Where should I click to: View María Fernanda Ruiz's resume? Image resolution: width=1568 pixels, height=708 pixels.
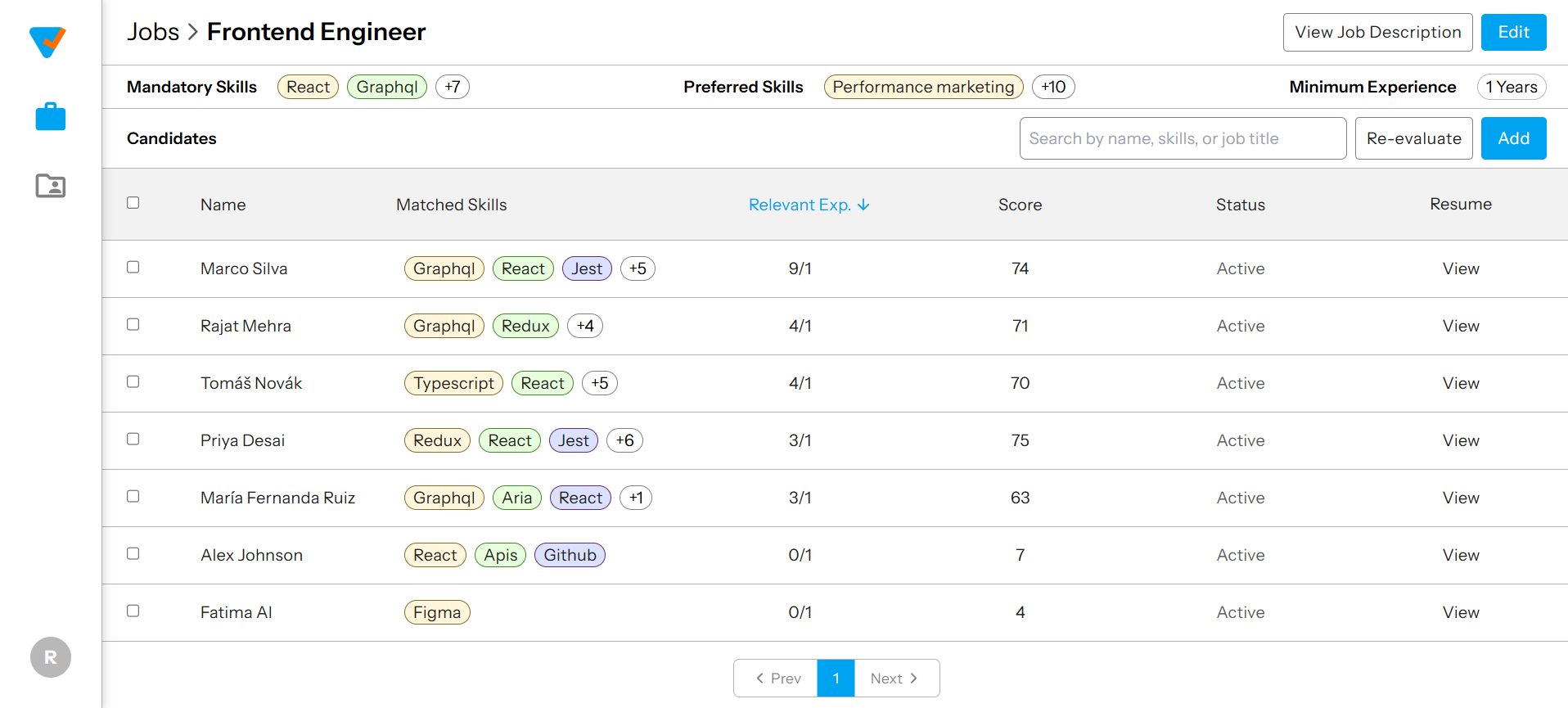(x=1461, y=498)
